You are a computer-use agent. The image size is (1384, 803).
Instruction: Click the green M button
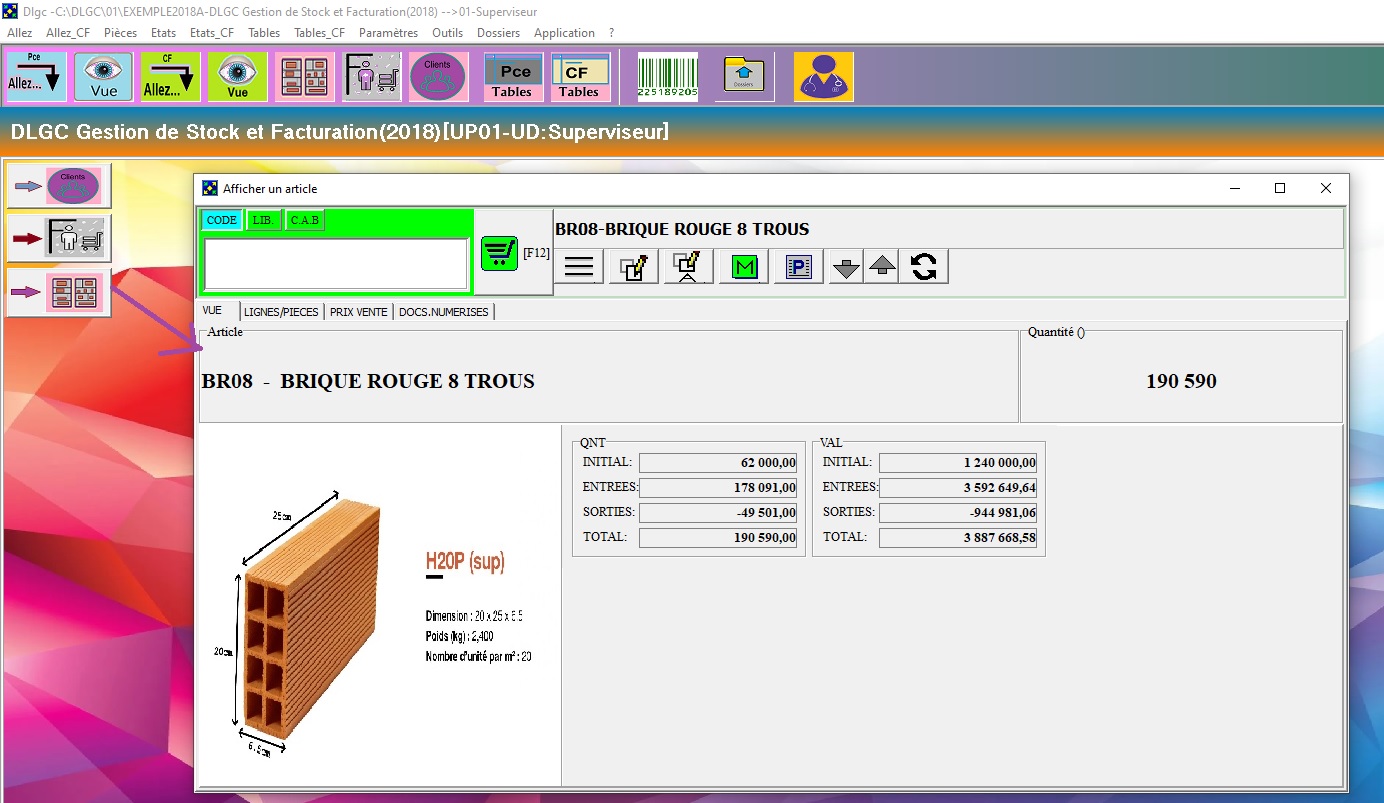pos(743,267)
